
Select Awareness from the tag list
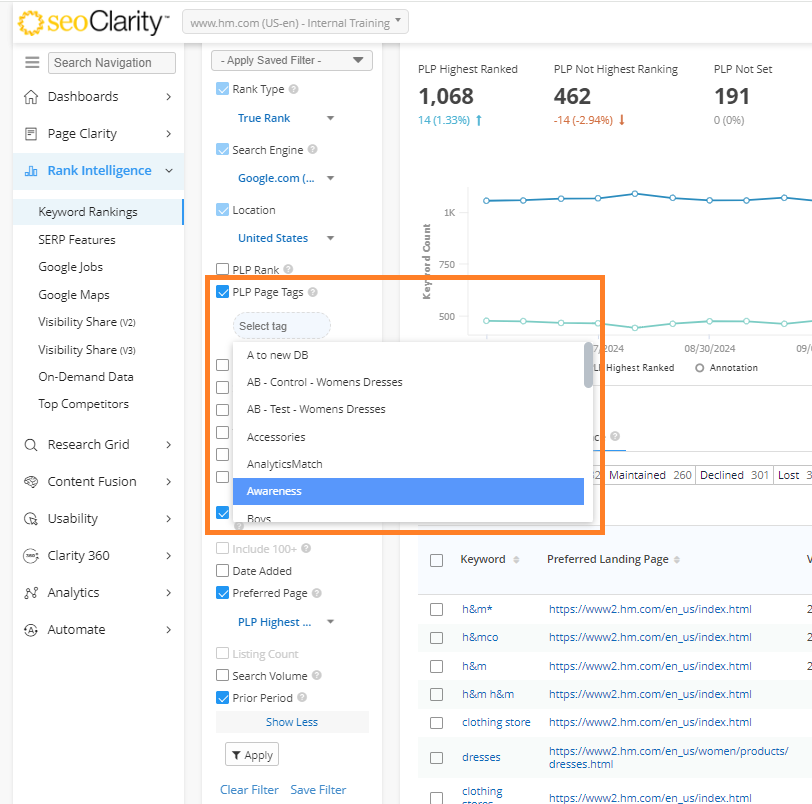pos(408,491)
